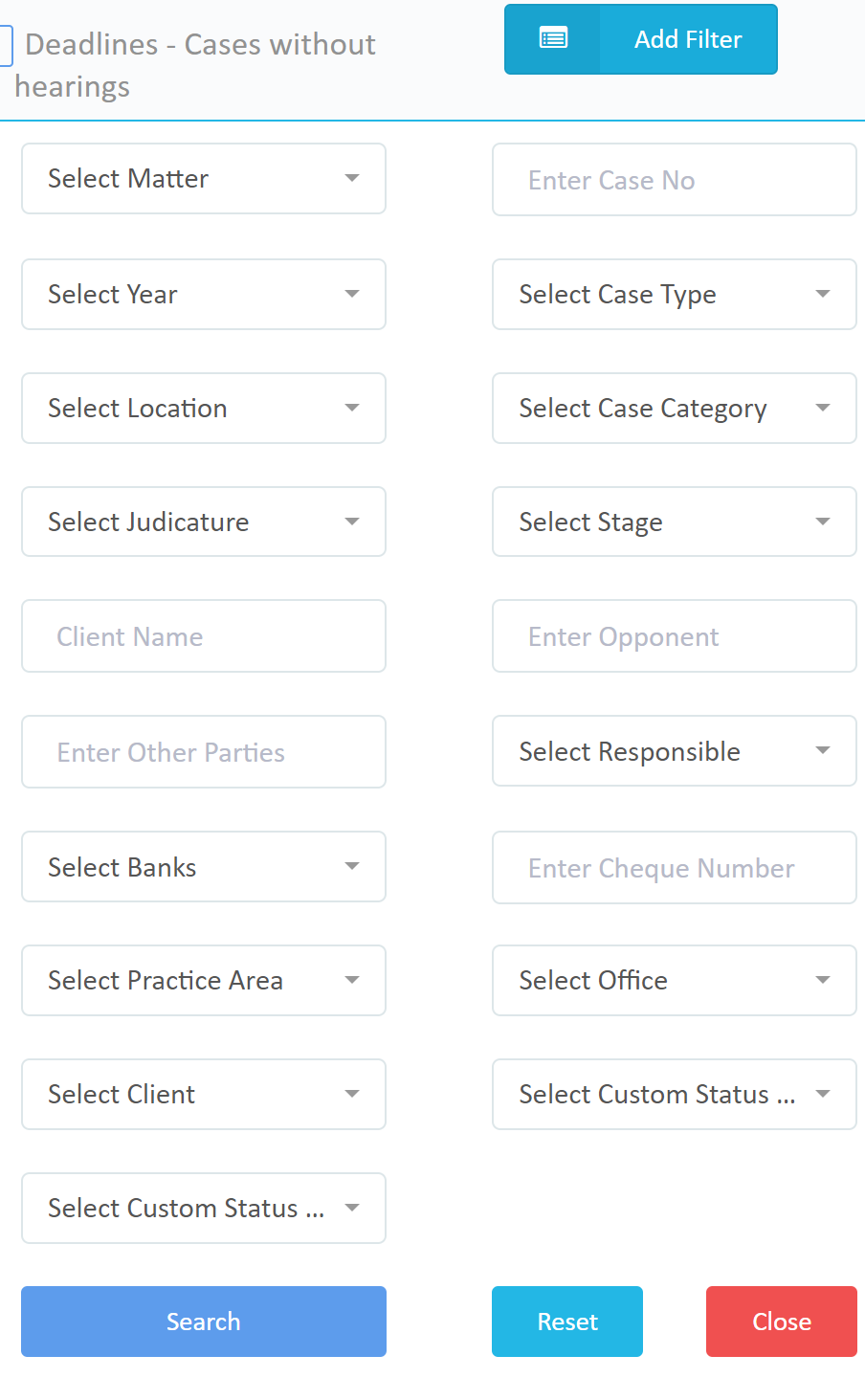865x1400 pixels.
Task: Focus the Enter Case No field
Action: pos(674,180)
